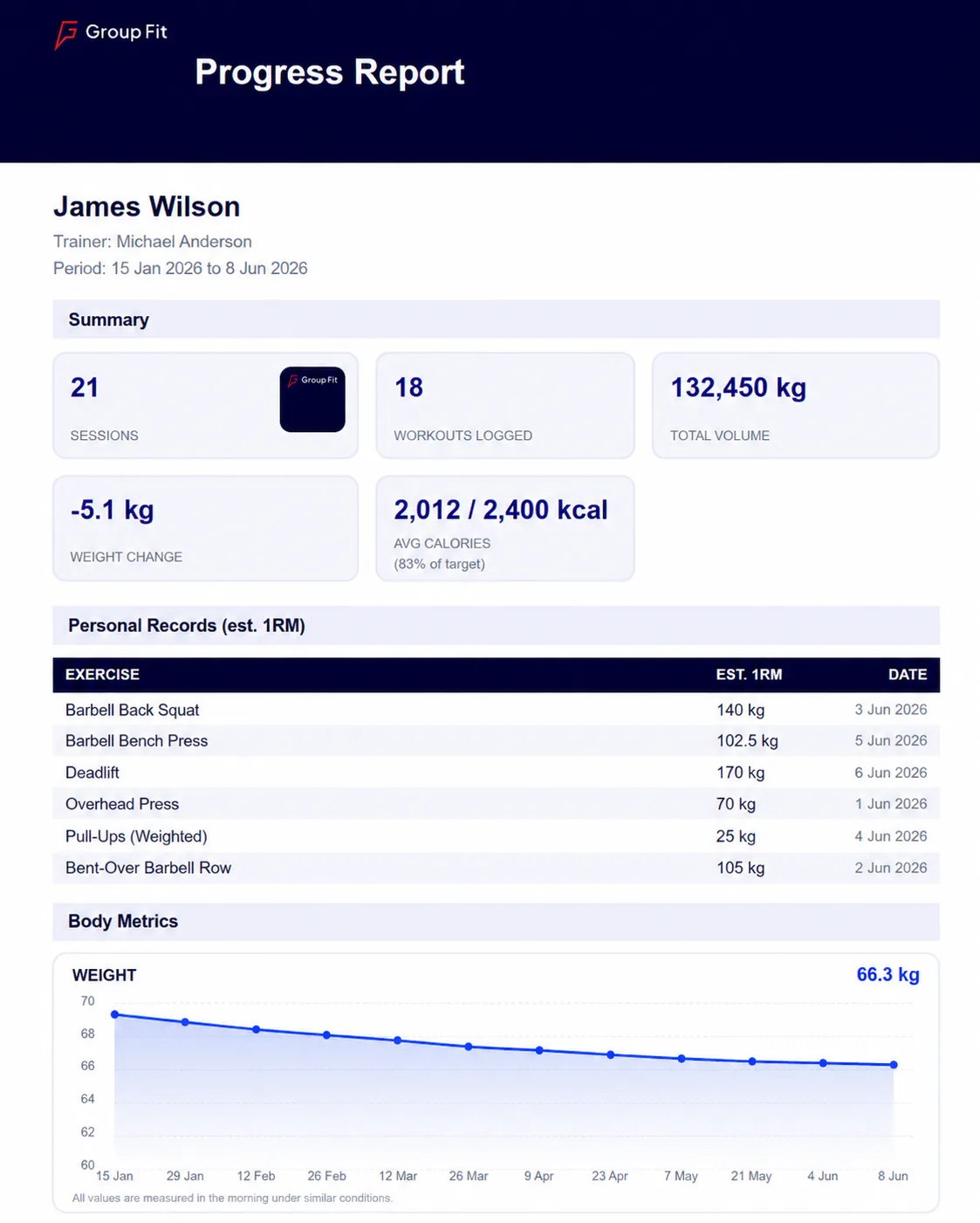Click the 132,450 kg total volume value

[x=738, y=388]
